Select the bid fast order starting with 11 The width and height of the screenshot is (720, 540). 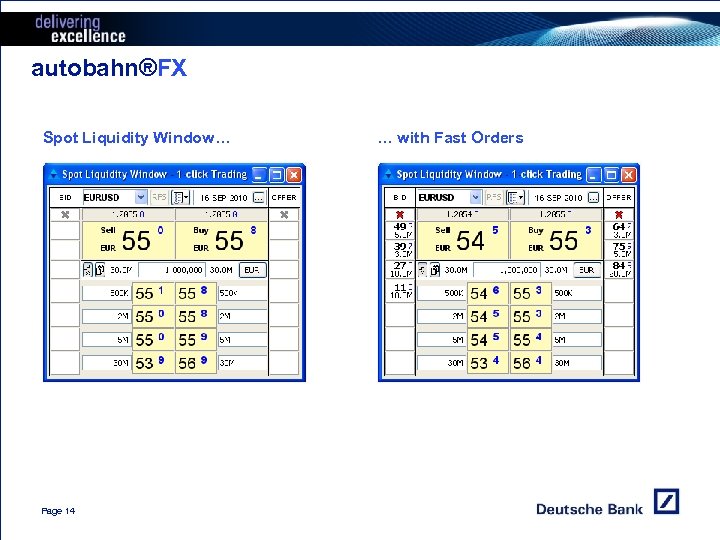(x=400, y=291)
